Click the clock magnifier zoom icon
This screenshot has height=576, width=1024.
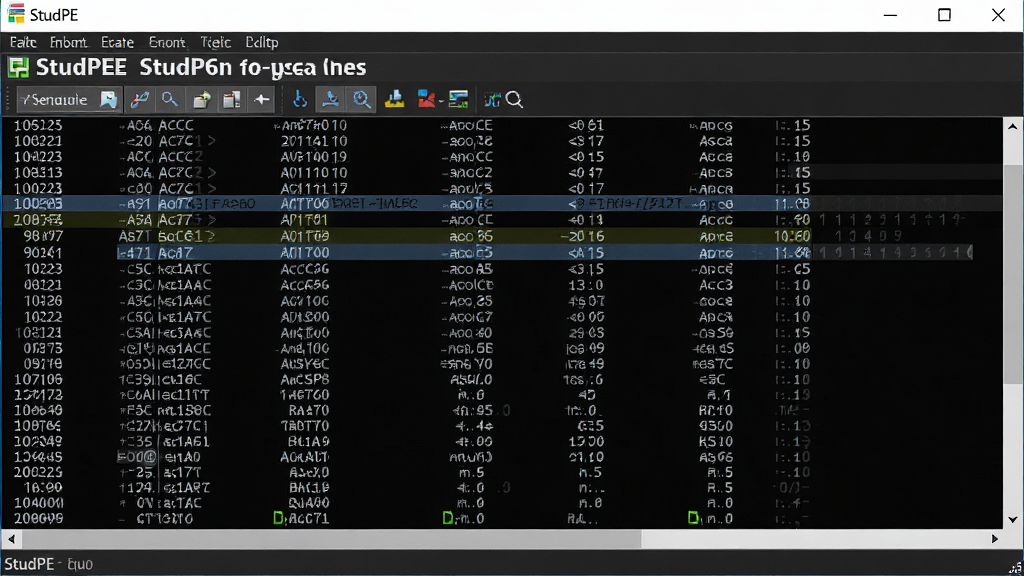pyautogui.click(x=362, y=99)
